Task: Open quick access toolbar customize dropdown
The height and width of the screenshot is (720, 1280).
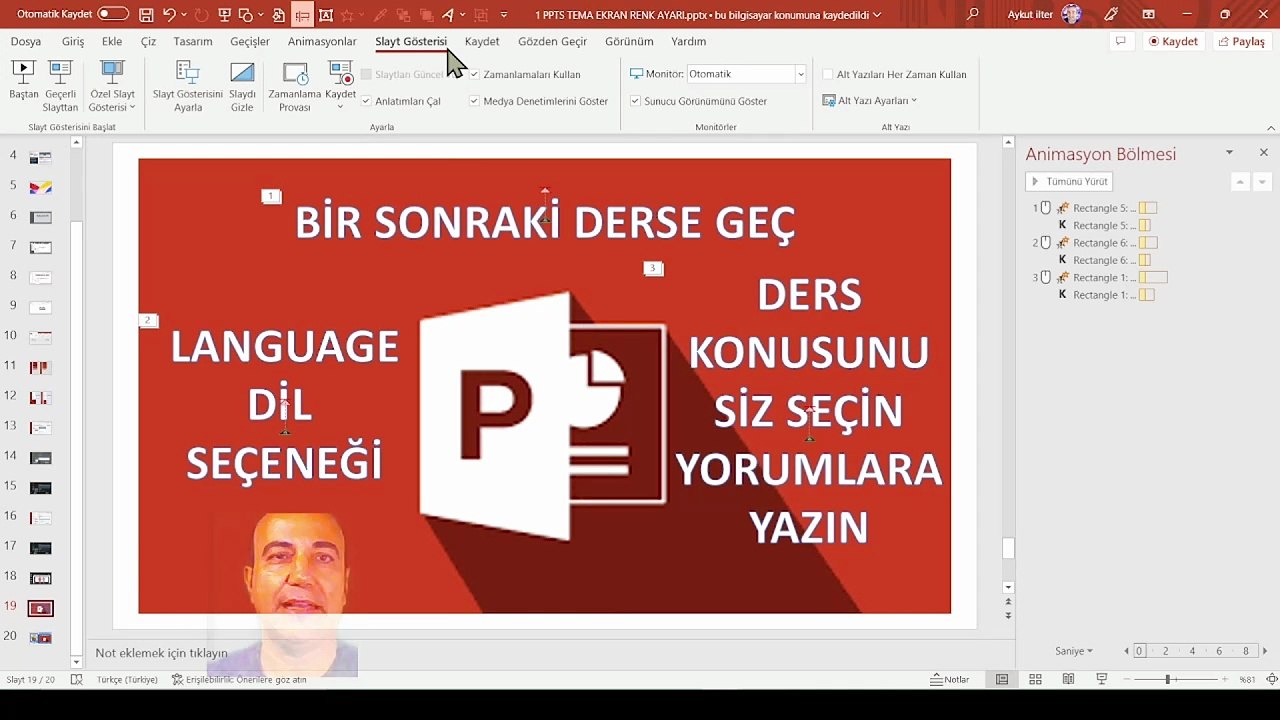Action: (x=503, y=15)
